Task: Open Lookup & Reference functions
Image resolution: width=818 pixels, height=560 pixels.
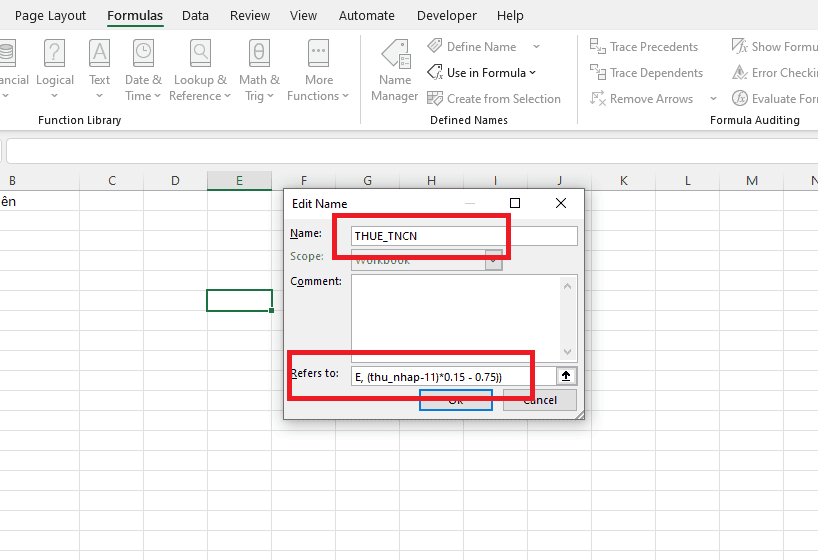Action: point(200,69)
